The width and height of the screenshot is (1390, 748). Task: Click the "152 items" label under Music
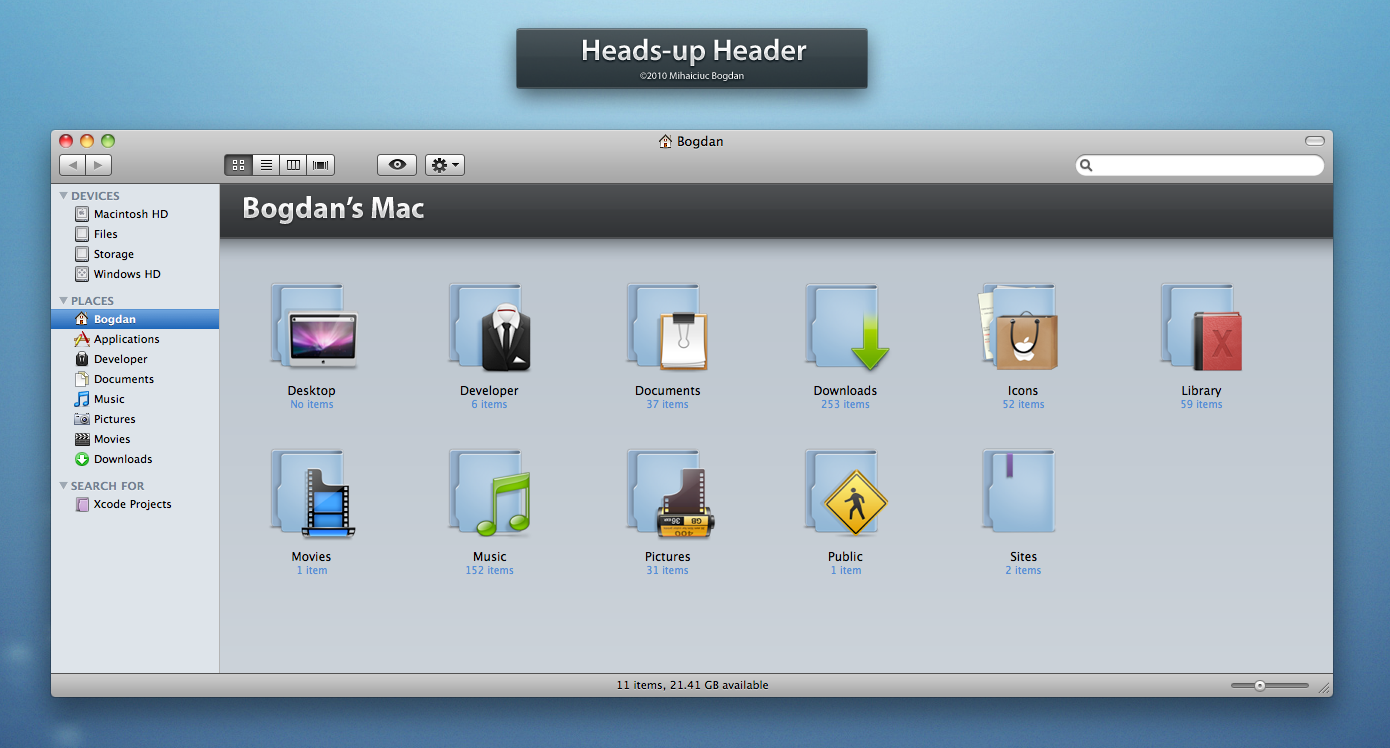489,571
